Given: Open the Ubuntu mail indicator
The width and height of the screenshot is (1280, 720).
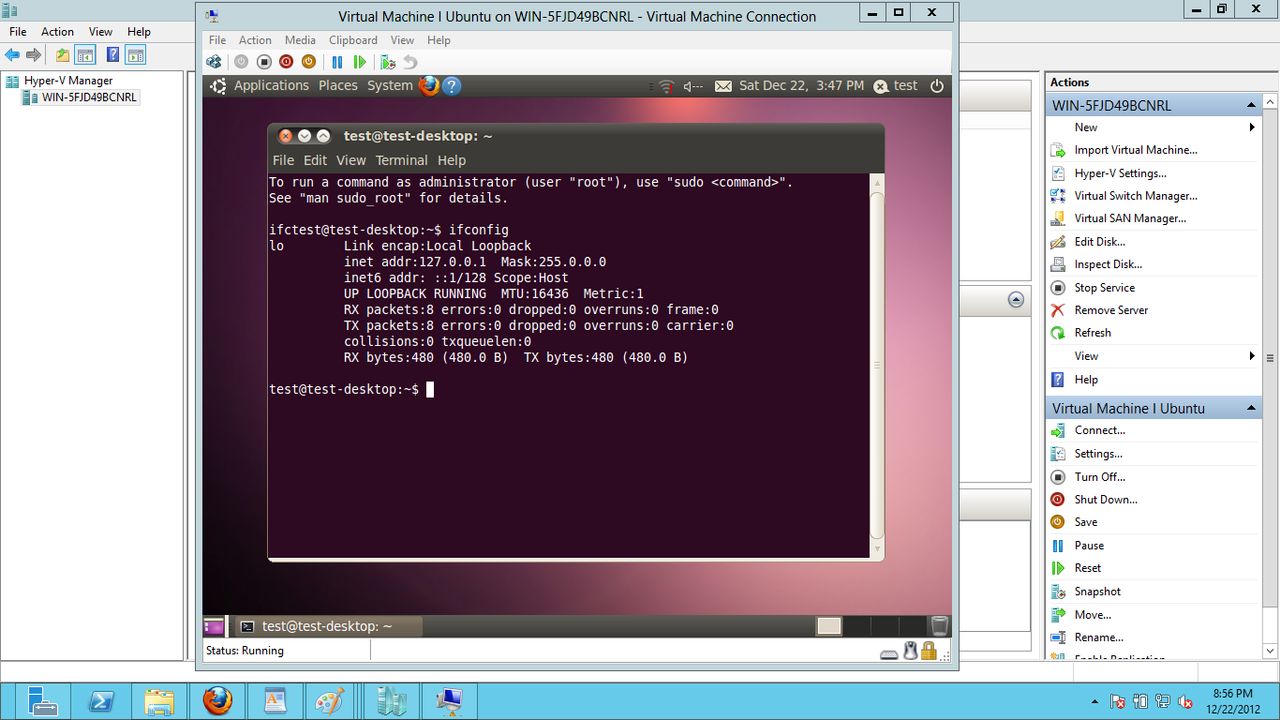Looking at the screenshot, I should tap(723, 86).
